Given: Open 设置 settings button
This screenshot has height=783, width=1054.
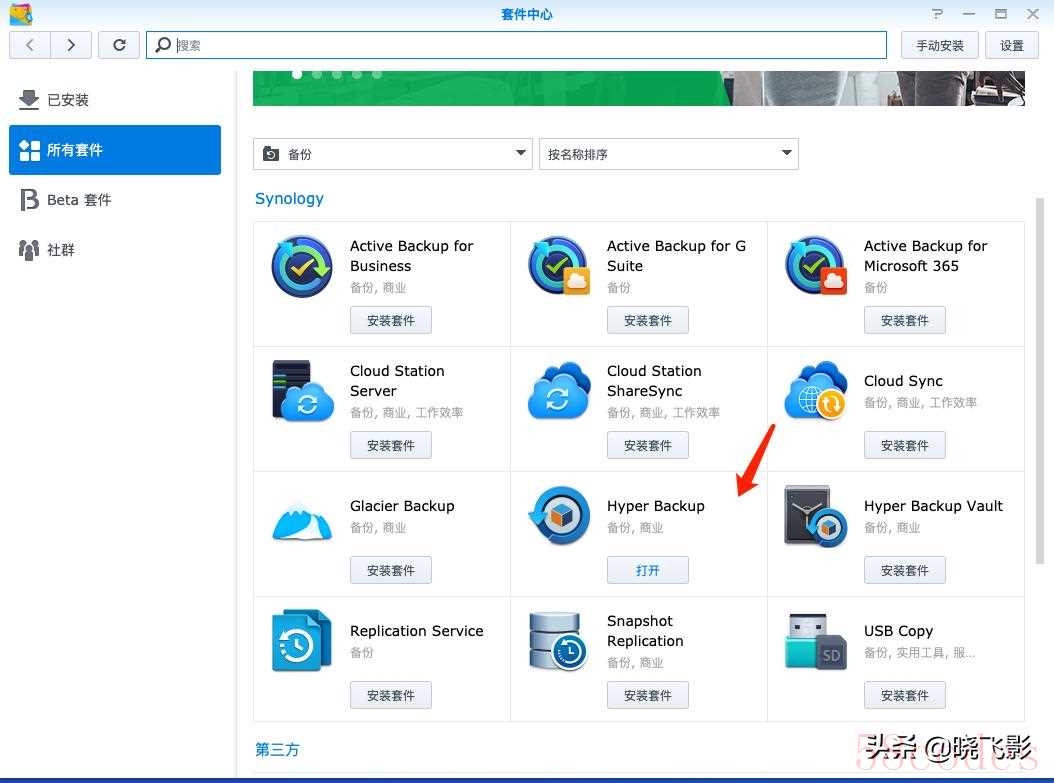Looking at the screenshot, I should pos(1012,45).
